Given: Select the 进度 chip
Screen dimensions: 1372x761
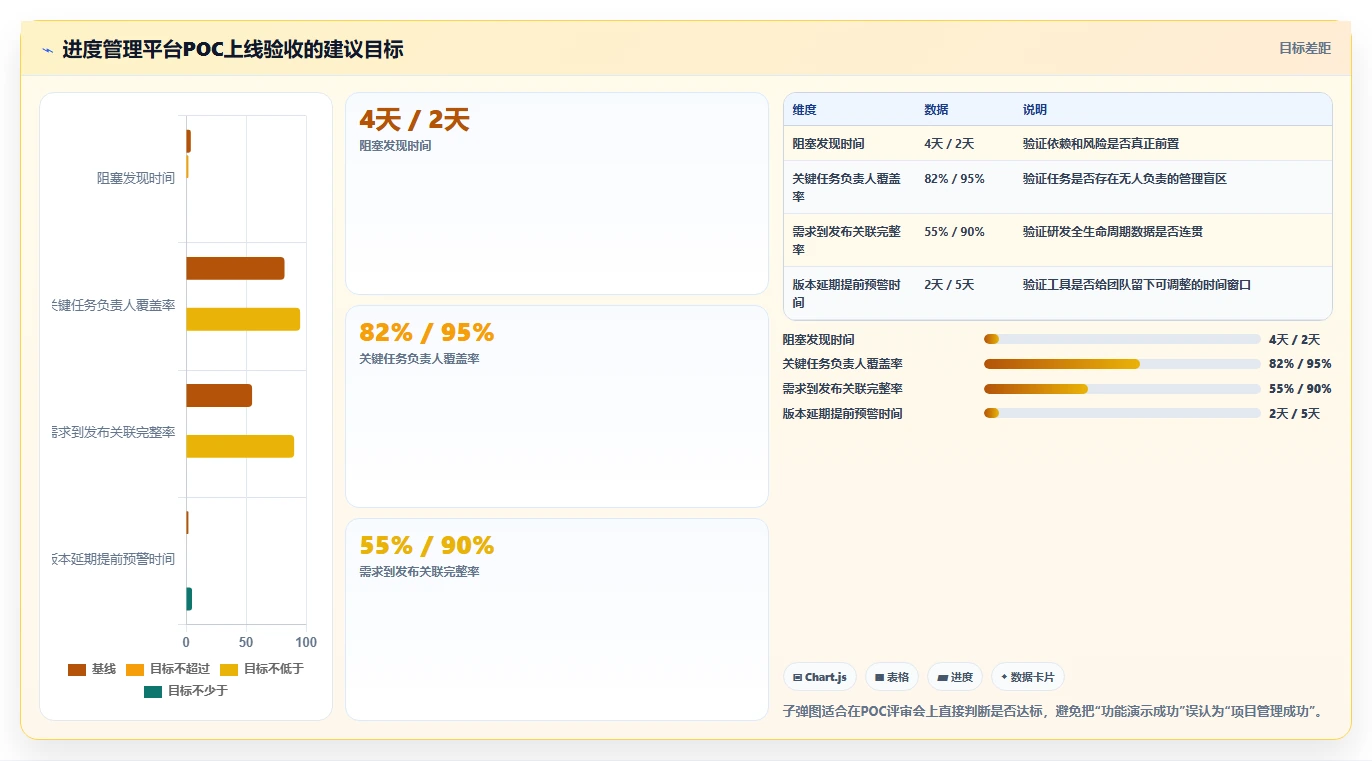Looking at the screenshot, I should [955, 677].
